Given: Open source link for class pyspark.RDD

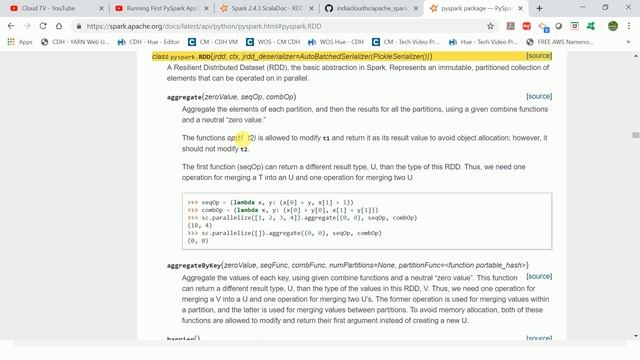Looking at the screenshot, I should [x=539, y=56].
